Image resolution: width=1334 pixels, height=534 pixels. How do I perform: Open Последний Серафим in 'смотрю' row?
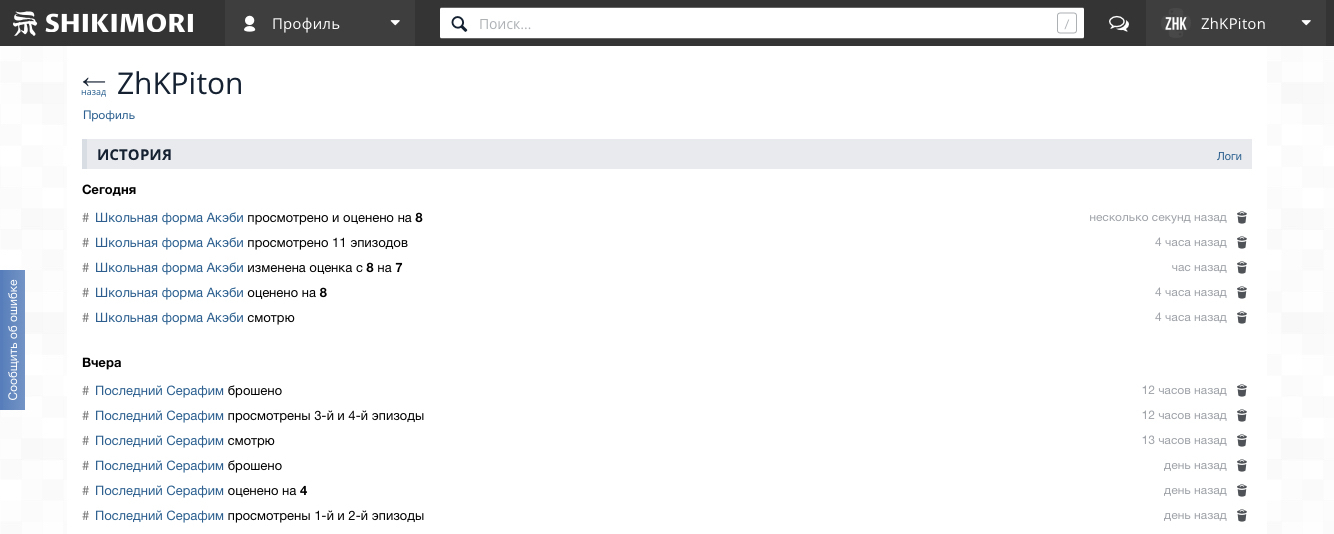click(159, 440)
